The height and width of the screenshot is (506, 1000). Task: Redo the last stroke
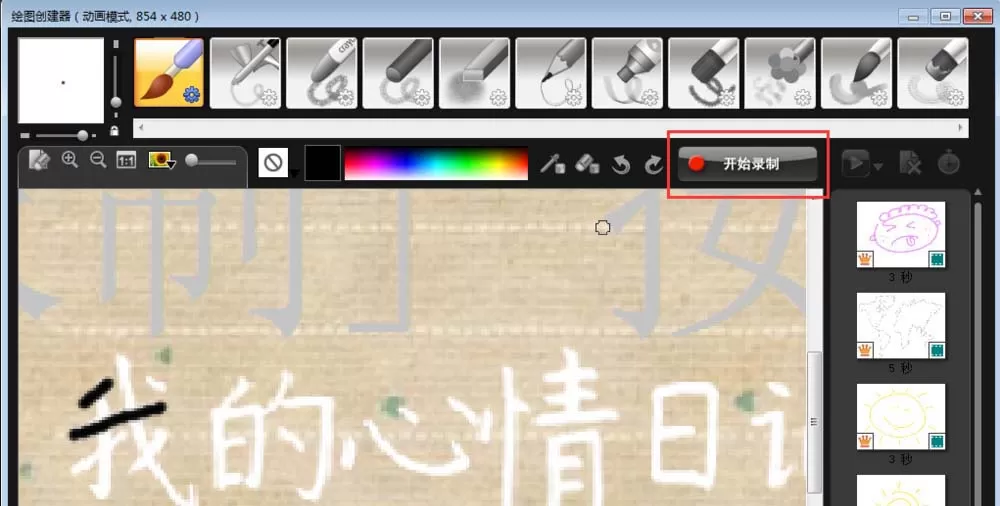(654, 165)
